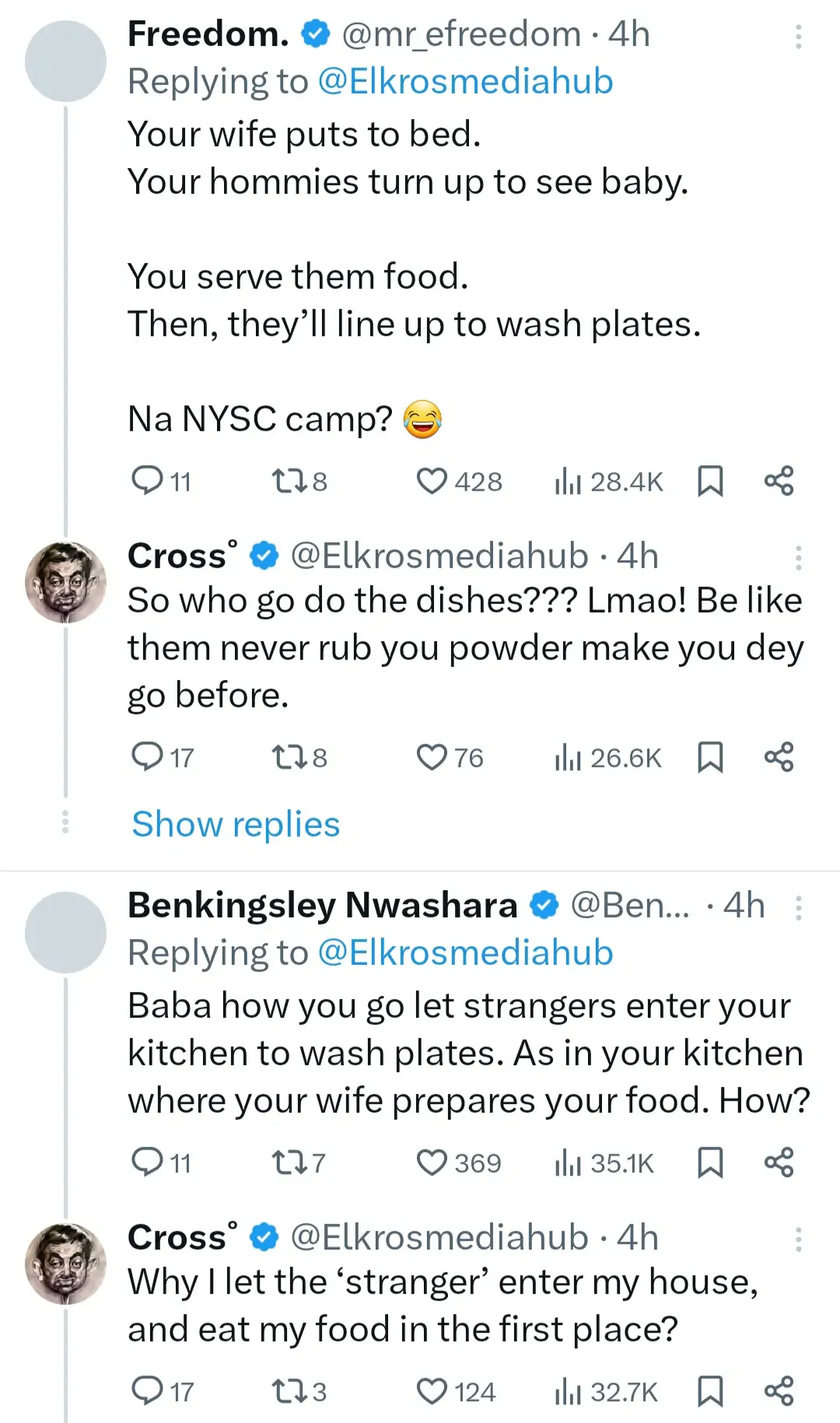Screen dimensions: 840x1423
Task: View analytics showing 35.1K views
Action: click(x=605, y=1164)
